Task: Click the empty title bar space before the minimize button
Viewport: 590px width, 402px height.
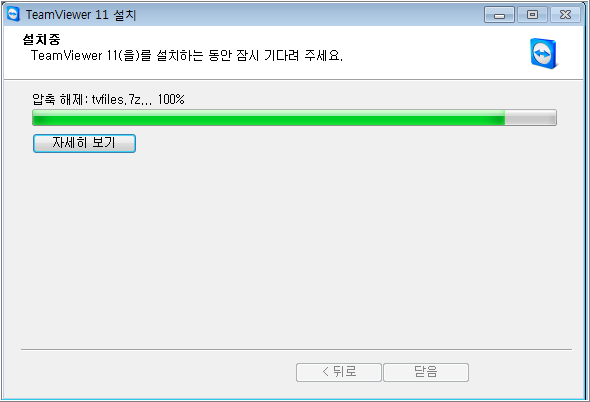Action: (309, 15)
